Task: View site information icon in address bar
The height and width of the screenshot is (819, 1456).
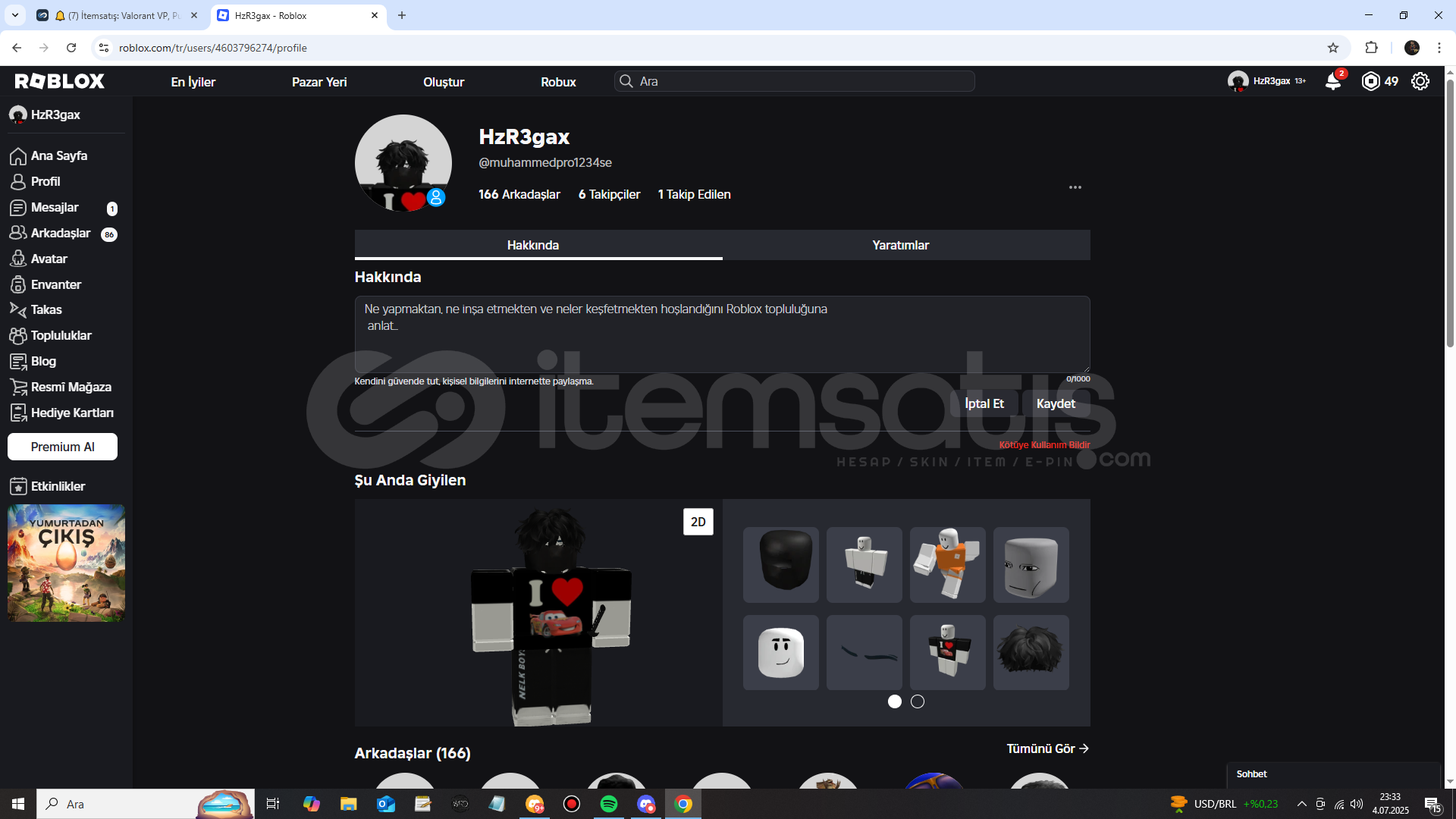Action: pos(104,48)
